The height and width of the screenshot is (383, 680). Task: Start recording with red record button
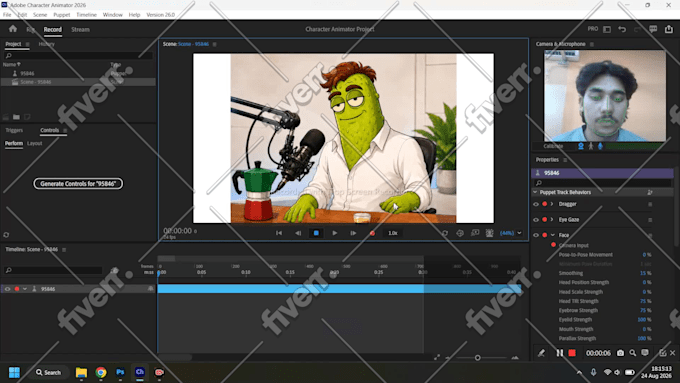click(372, 233)
